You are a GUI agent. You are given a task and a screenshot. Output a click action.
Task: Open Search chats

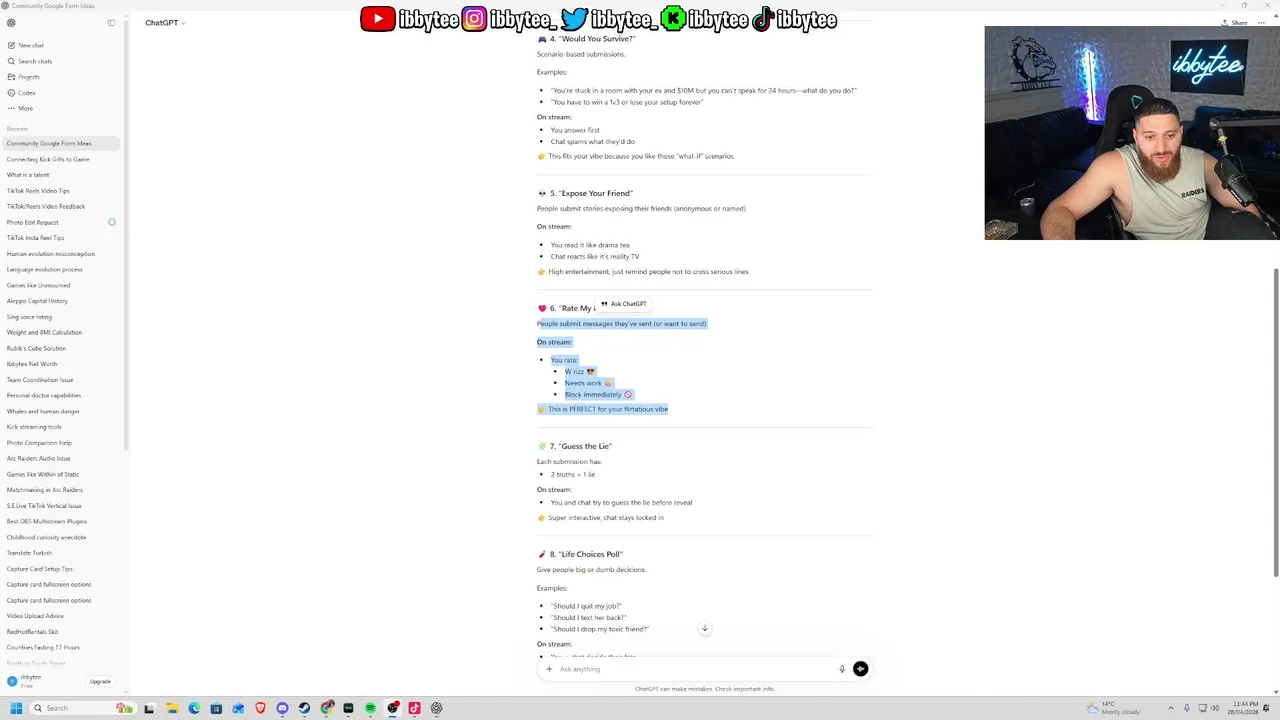(x=29, y=61)
